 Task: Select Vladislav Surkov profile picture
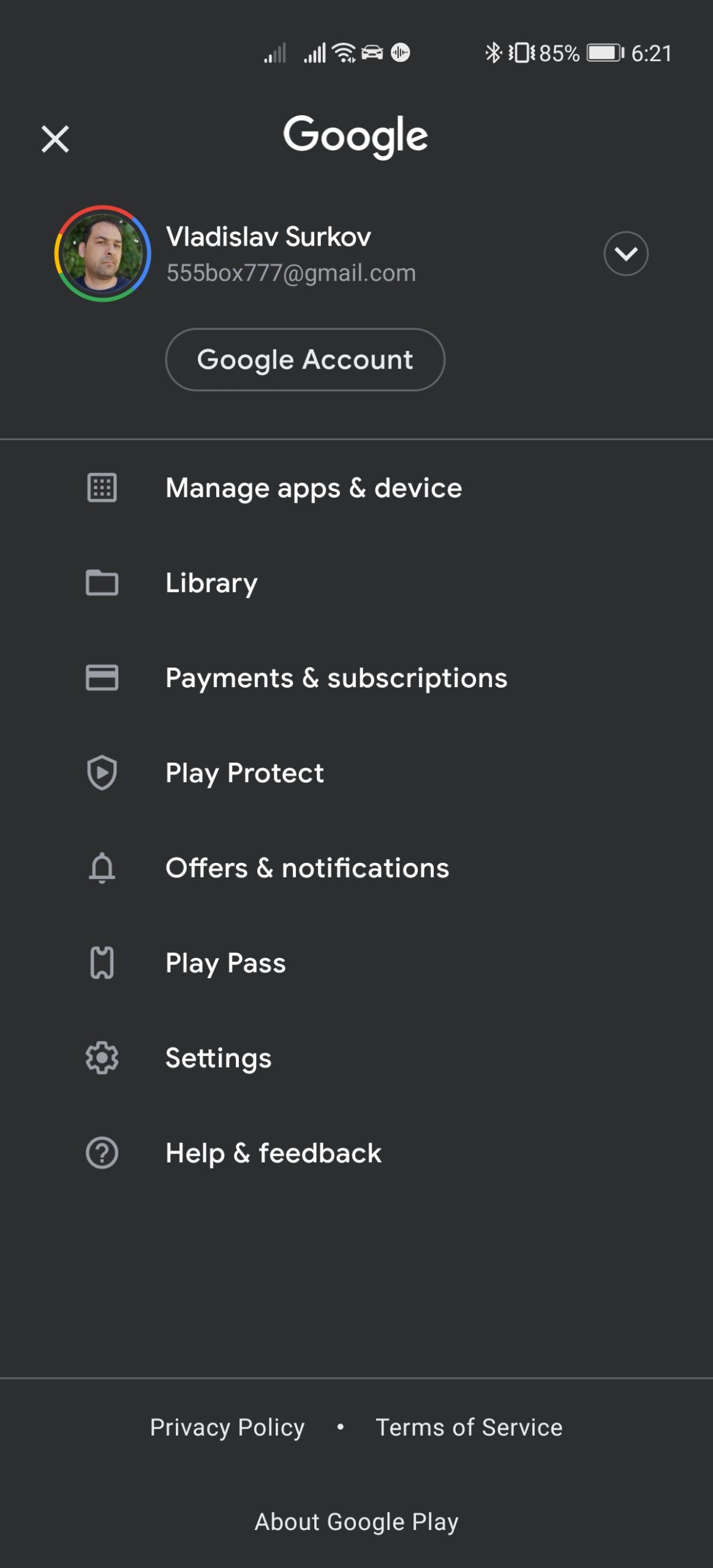[102, 254]
